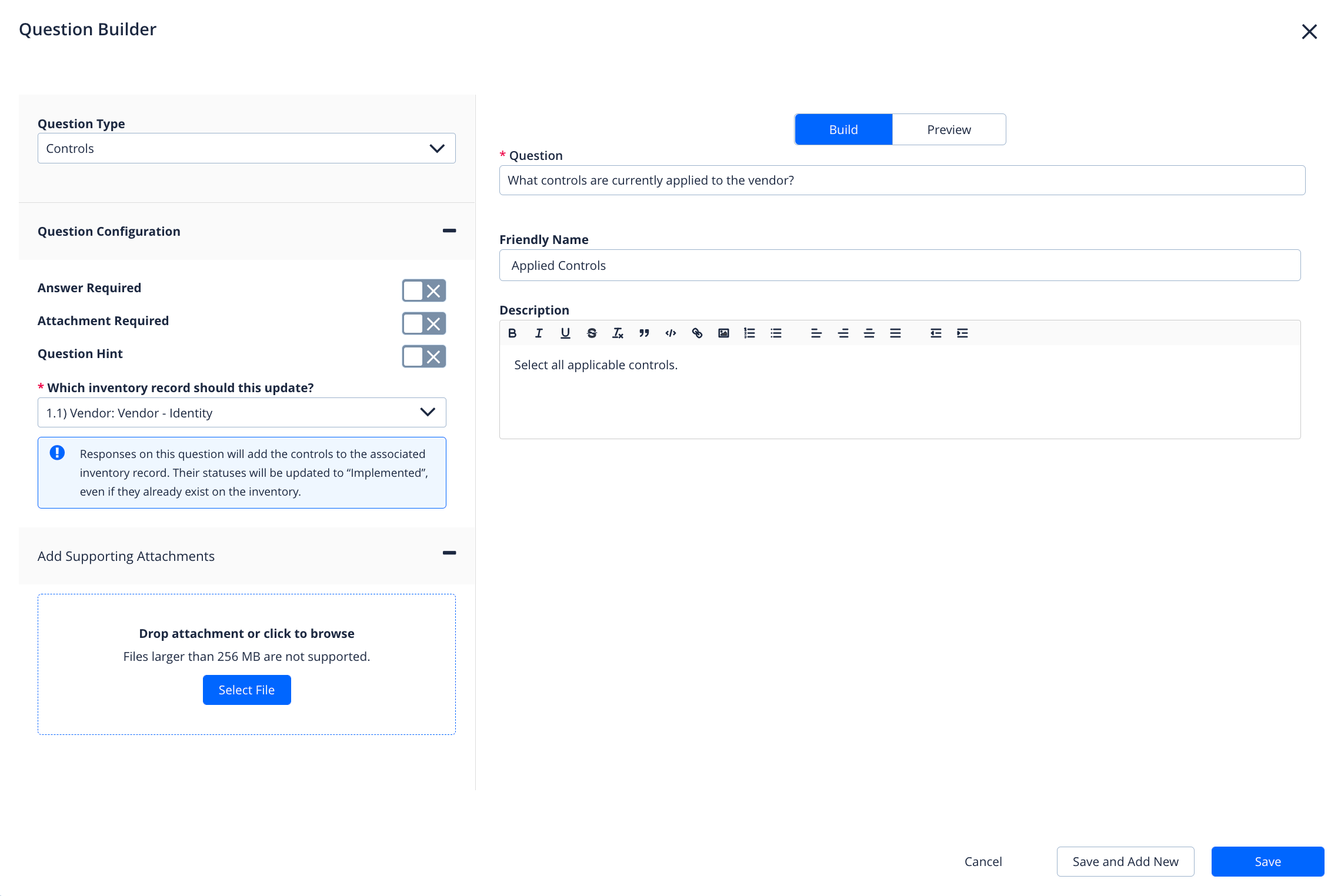Click Save and Add New

point(1125,861)
